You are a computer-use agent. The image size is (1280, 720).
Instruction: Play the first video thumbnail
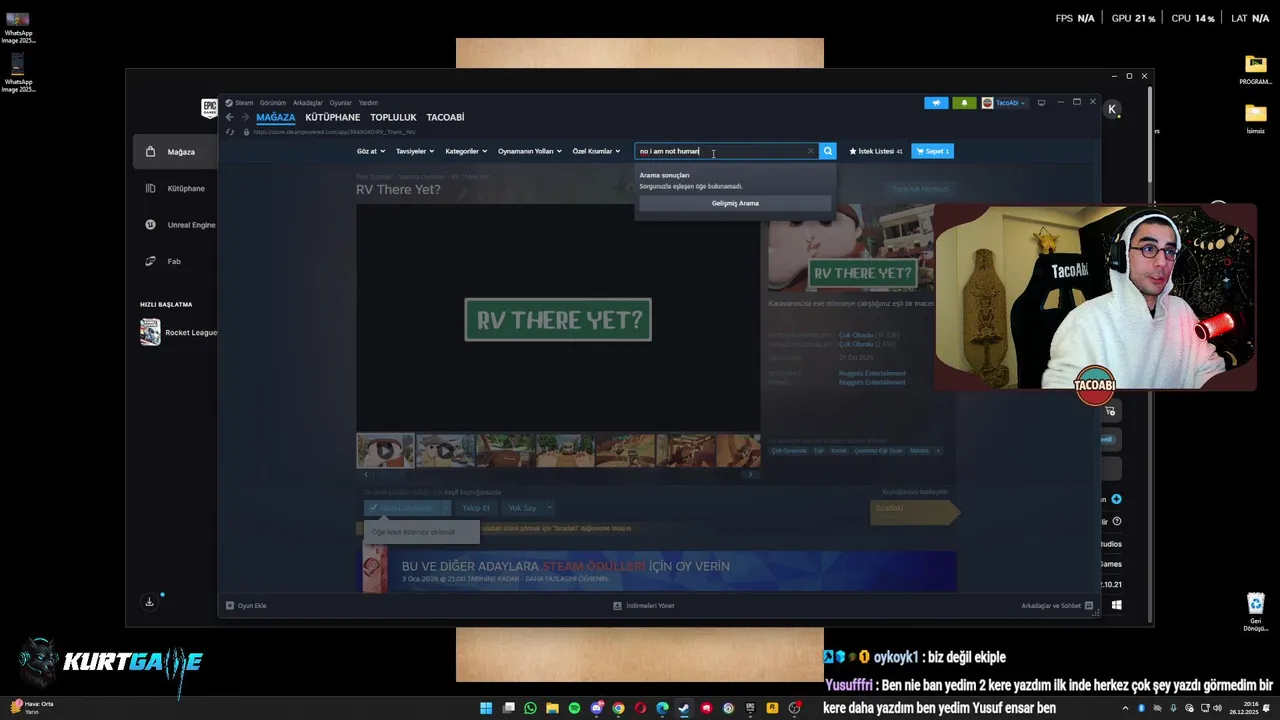click(385, 450)
